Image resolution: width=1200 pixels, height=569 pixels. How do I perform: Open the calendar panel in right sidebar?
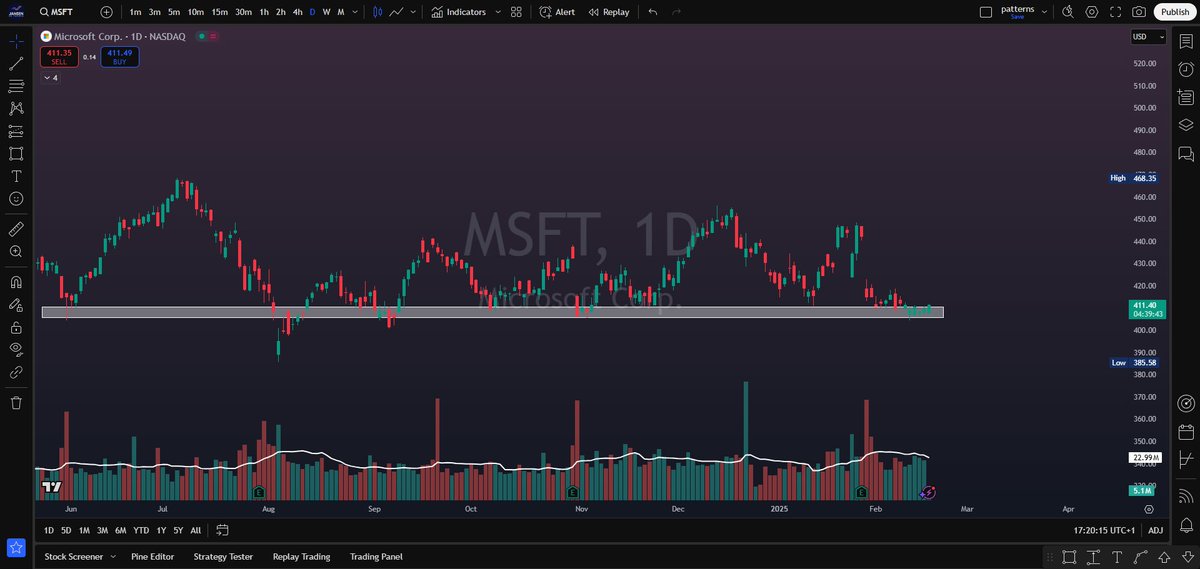tap(1185, 432)
